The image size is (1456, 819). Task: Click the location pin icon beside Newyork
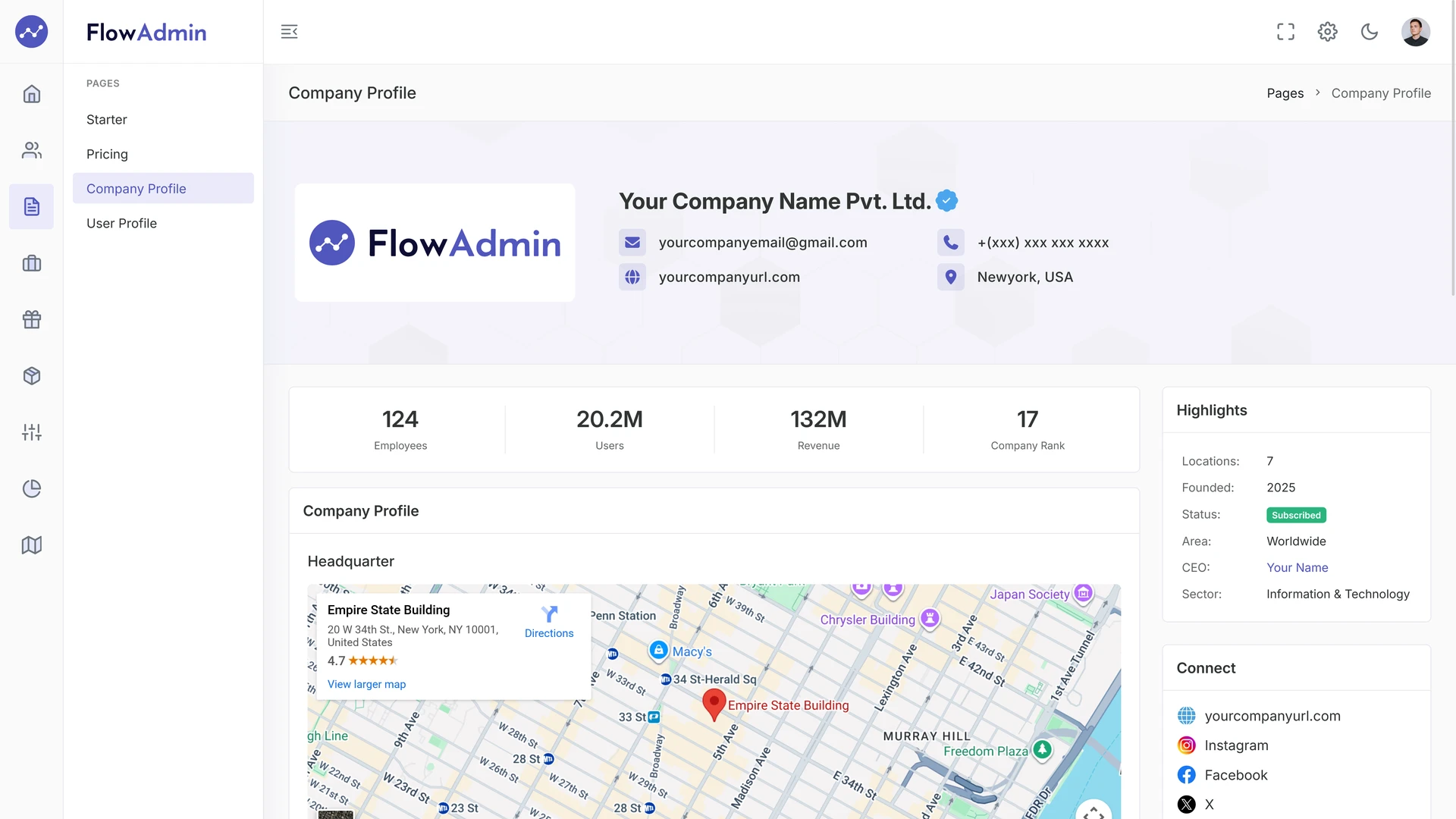click(x=950, y=278)
